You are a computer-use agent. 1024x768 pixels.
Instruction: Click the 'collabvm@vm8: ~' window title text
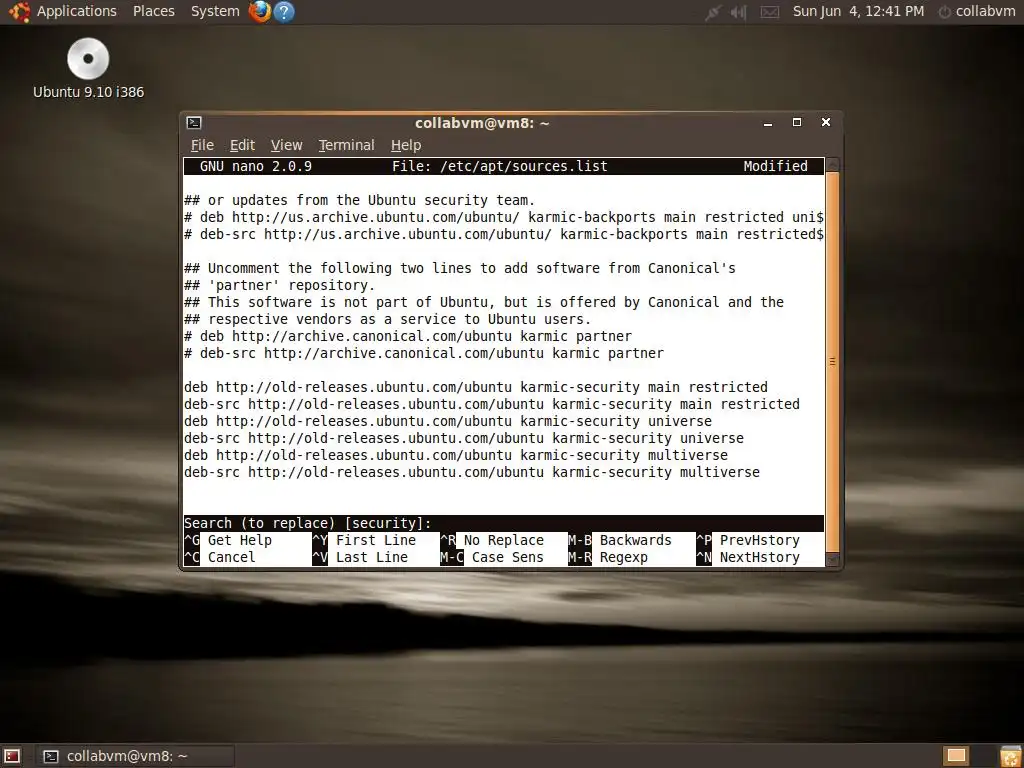click(x=482, y=123)
